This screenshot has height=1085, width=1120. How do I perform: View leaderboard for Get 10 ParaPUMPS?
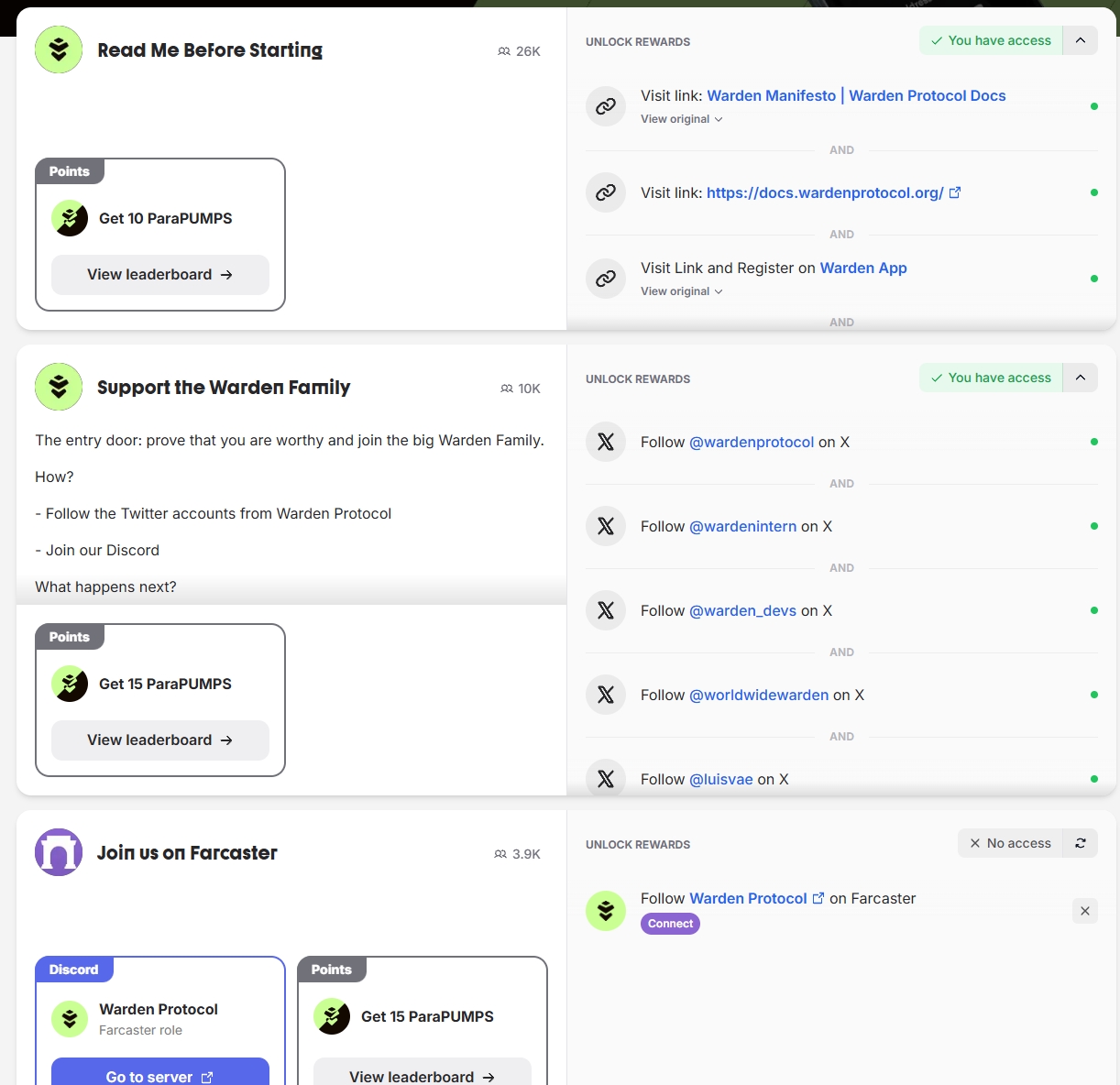tap(160, 275)
